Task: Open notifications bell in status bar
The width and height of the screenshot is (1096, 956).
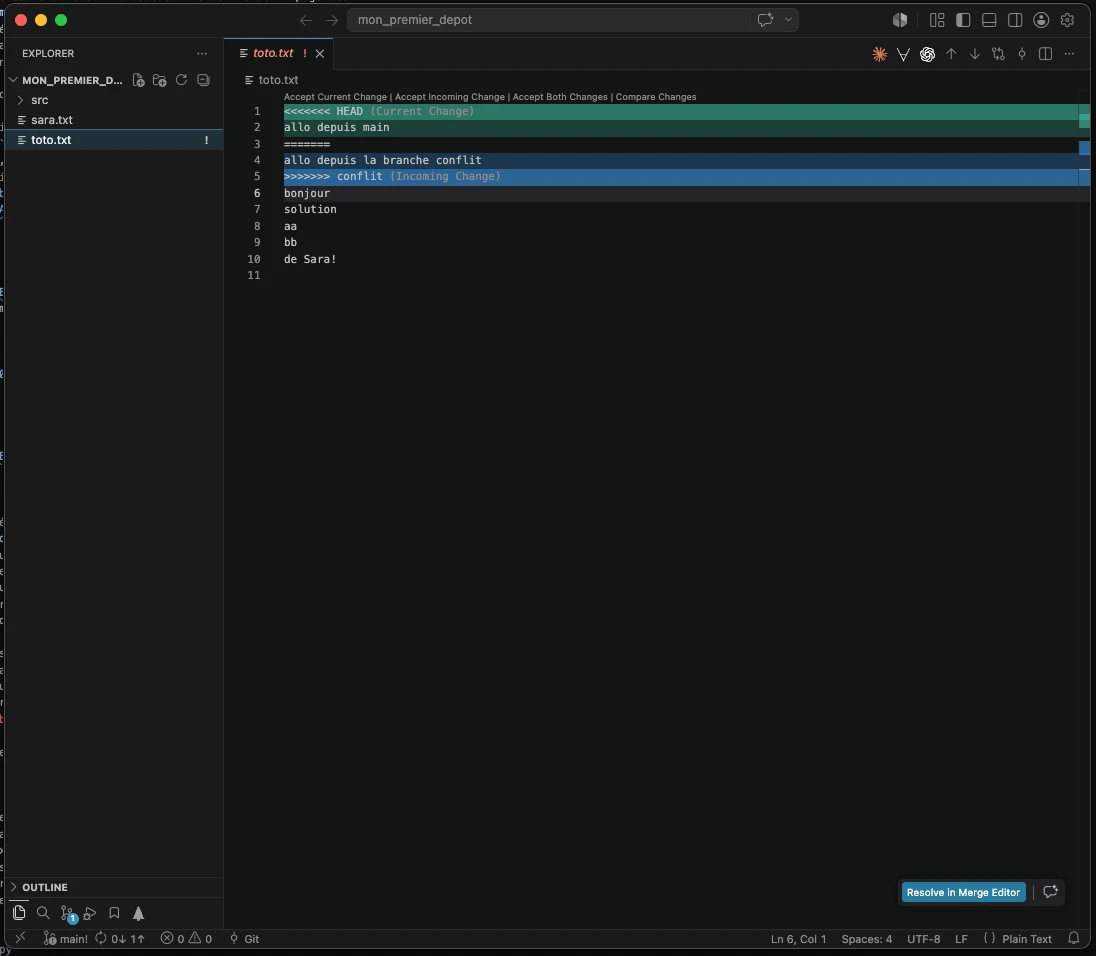Action: (1074, 939)
